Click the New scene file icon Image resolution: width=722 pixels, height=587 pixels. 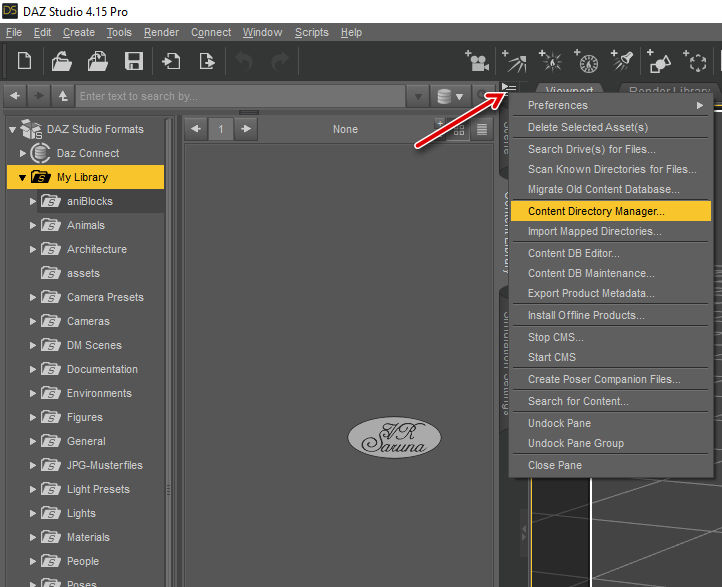tap(24, 61)
